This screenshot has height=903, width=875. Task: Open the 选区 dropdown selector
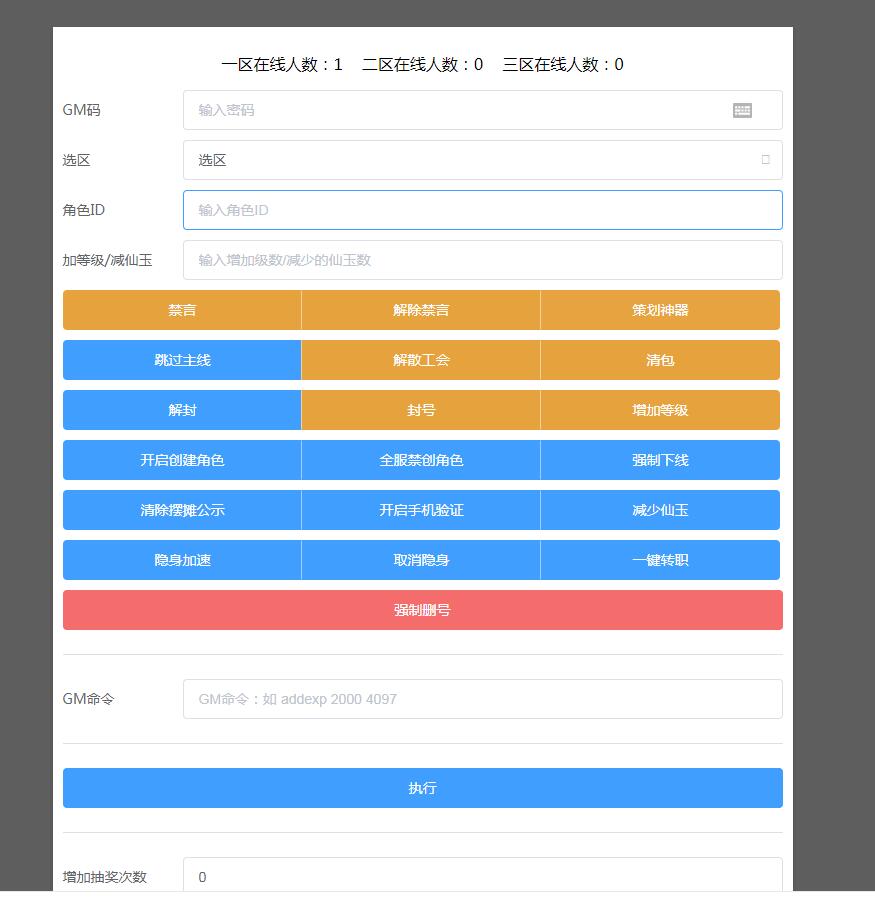(x=482, y=160)
